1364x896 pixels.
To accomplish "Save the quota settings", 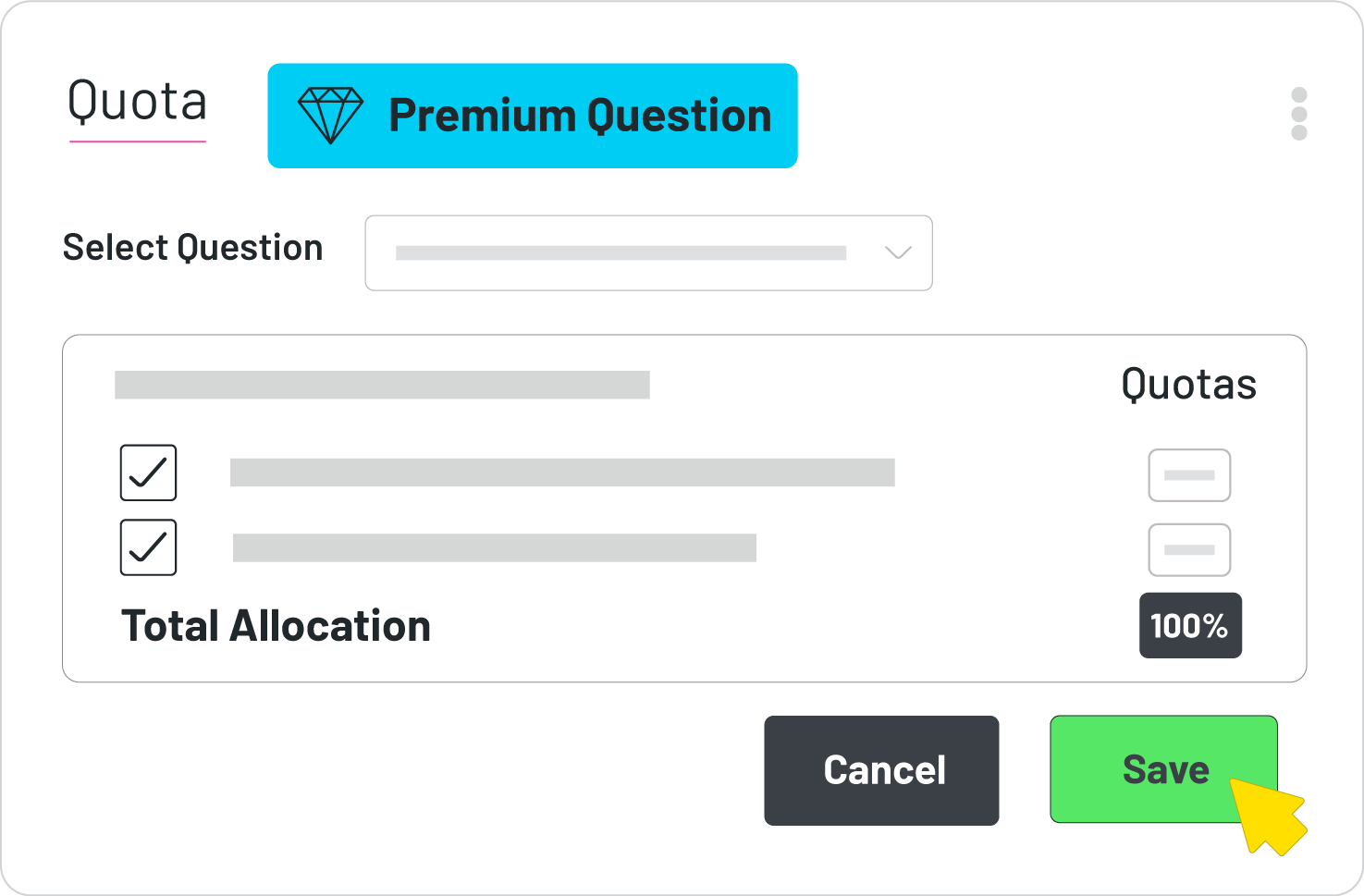I will 1162,769.
